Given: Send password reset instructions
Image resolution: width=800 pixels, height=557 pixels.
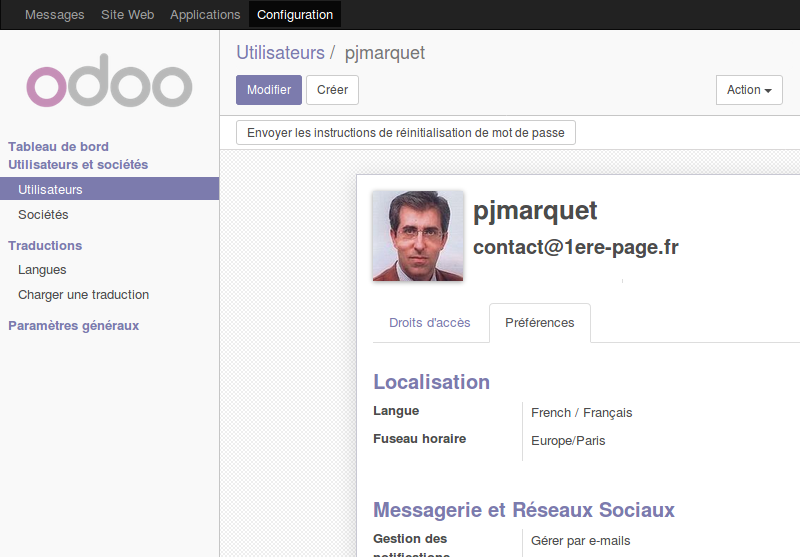Looking at the screenshot, I should (406, 133).
